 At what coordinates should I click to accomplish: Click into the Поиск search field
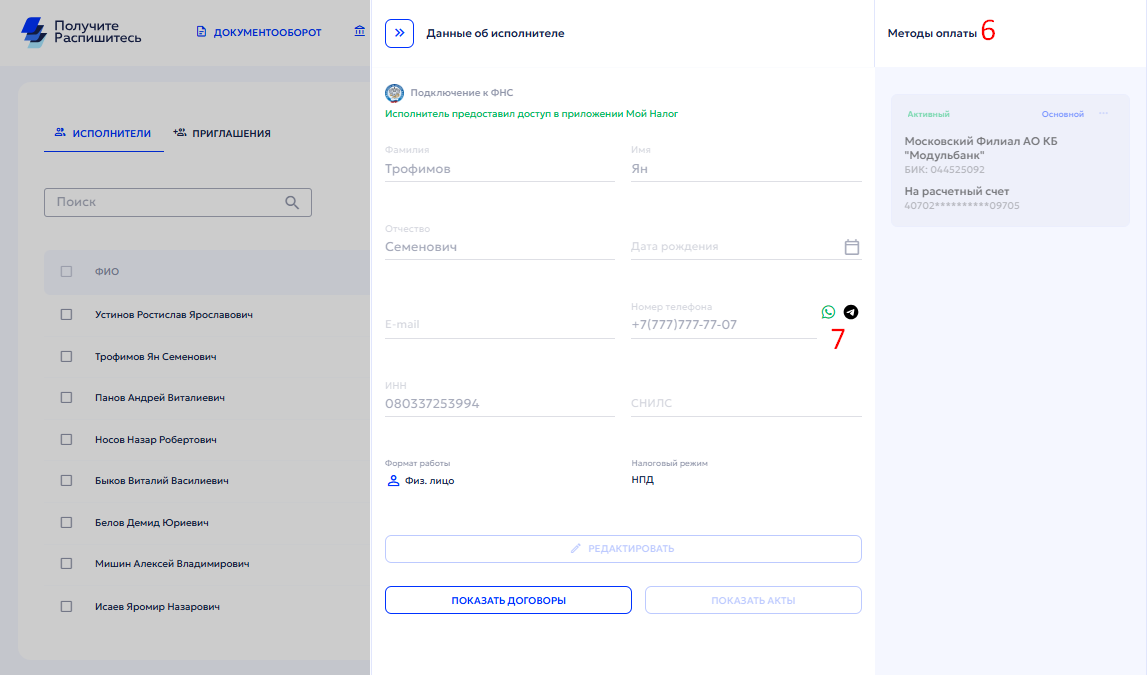pyautogui.click(x=165, y=202)
